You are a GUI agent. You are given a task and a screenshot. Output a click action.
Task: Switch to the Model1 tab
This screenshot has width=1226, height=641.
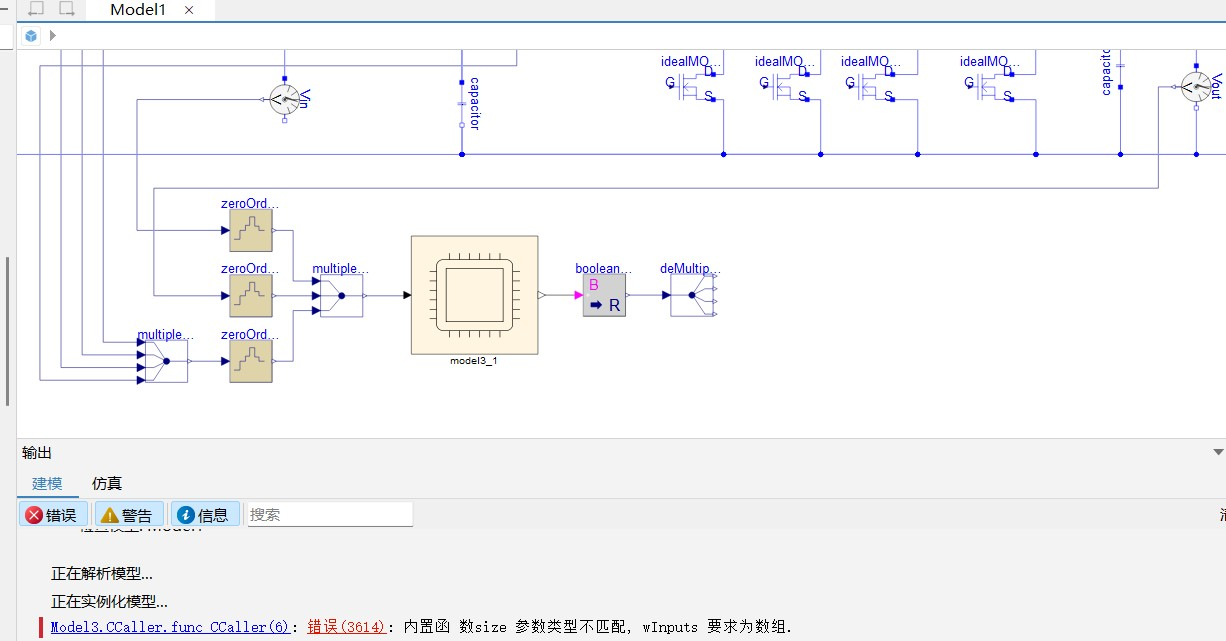click(138, 10)
